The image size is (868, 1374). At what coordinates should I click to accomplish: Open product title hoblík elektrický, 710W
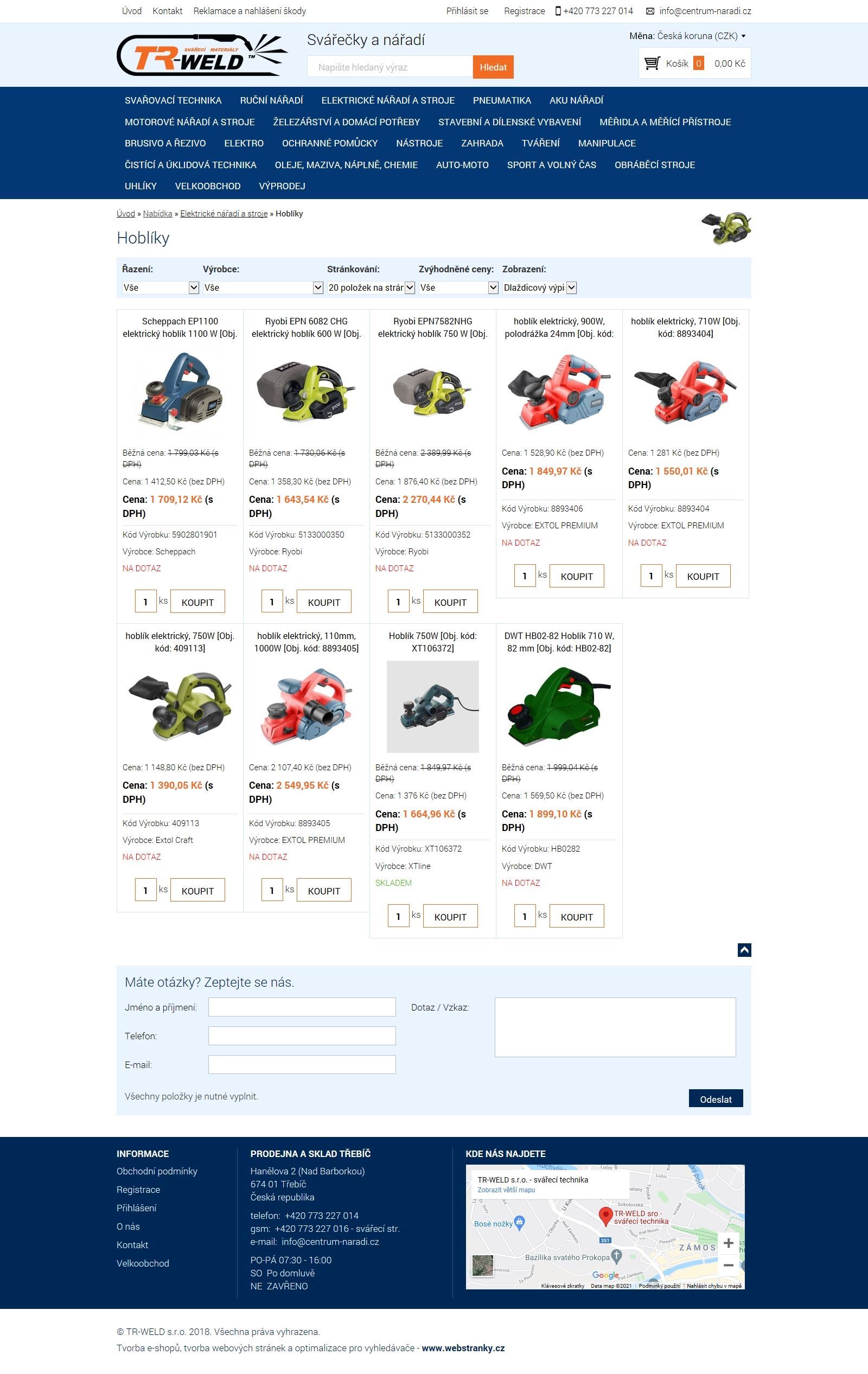pyautogui.click(x=685, y=328)
